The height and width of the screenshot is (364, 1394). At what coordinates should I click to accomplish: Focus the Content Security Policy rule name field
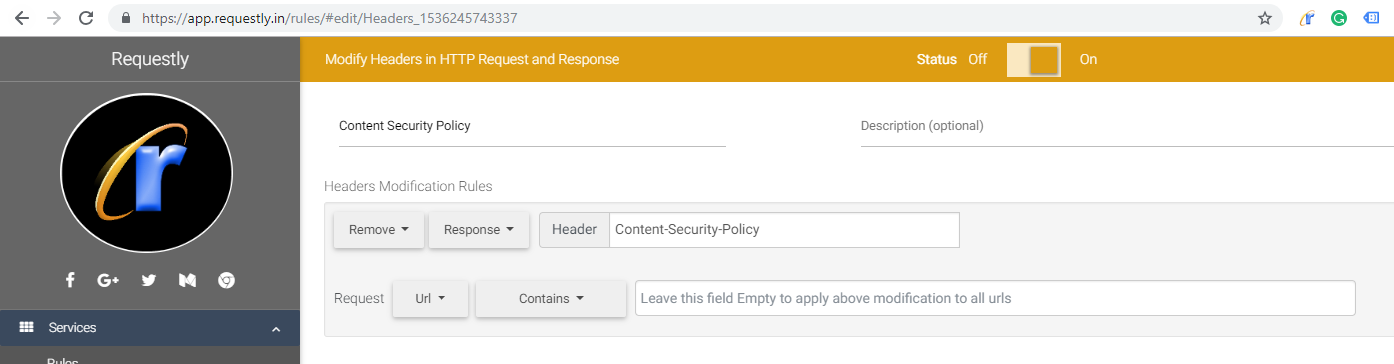pyautogui.click(x=532, y=127)
